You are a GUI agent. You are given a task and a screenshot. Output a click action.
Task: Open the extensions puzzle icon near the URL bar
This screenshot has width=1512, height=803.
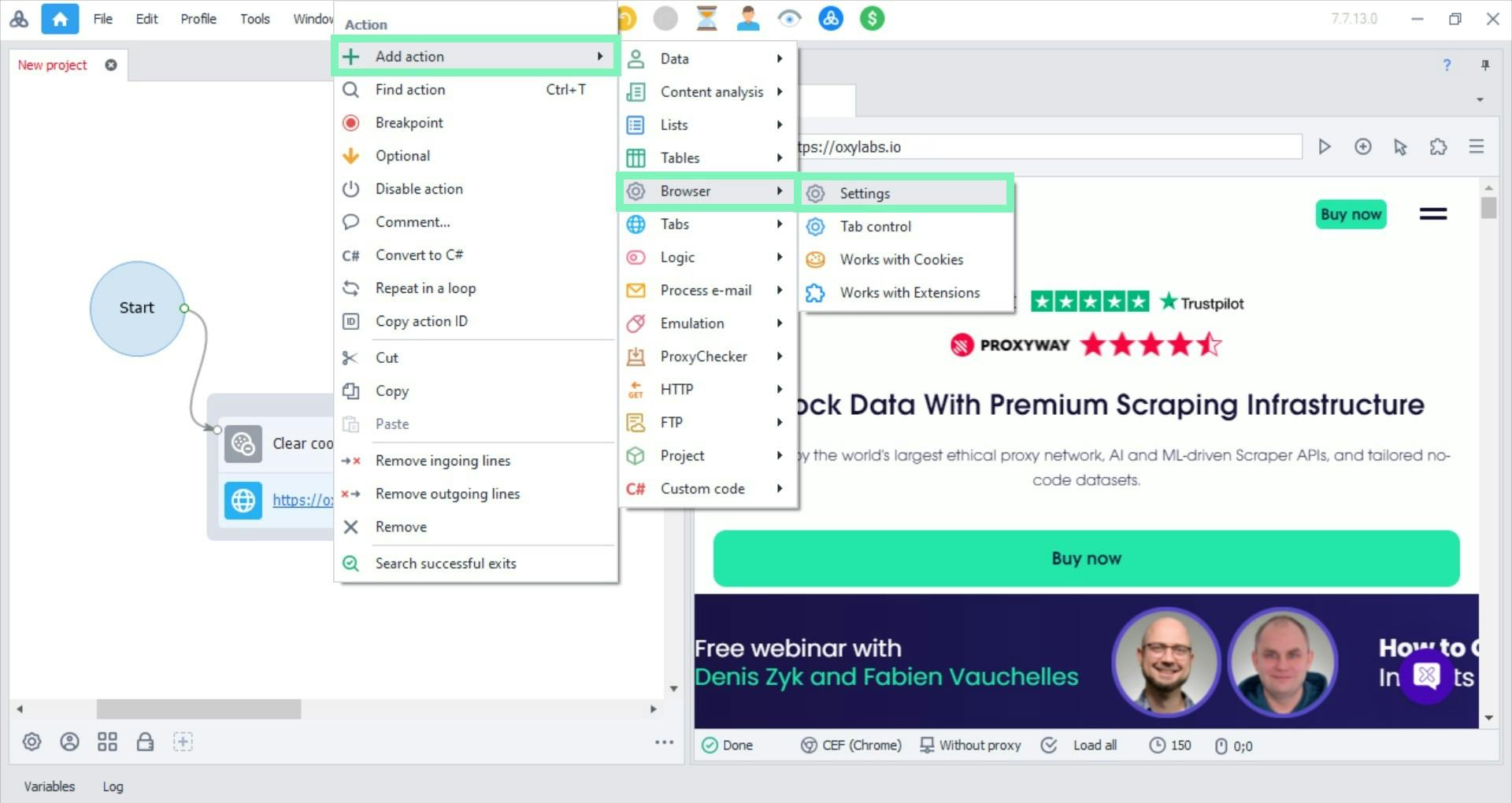1439,146
